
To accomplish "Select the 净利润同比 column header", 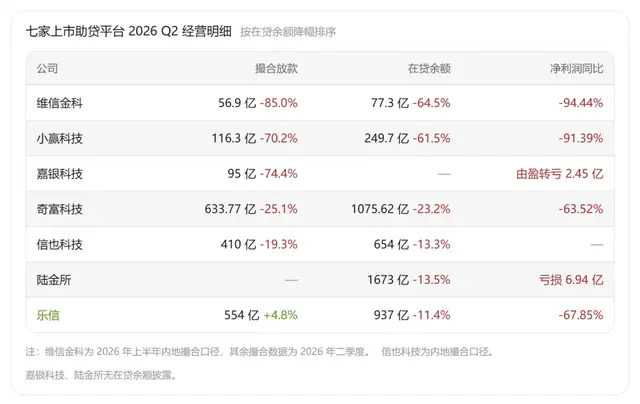I will 576,69.
